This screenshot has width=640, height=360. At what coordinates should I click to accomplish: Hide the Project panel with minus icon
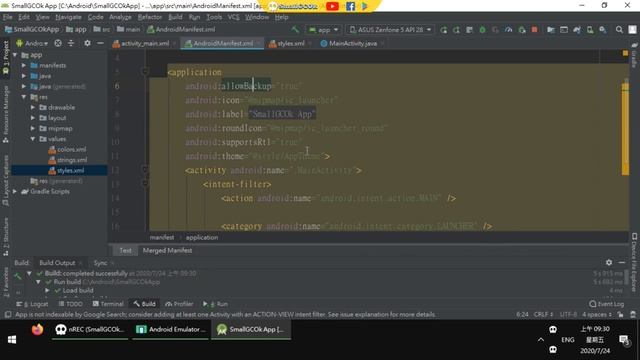pyautogui.click(x=100, y=43)
